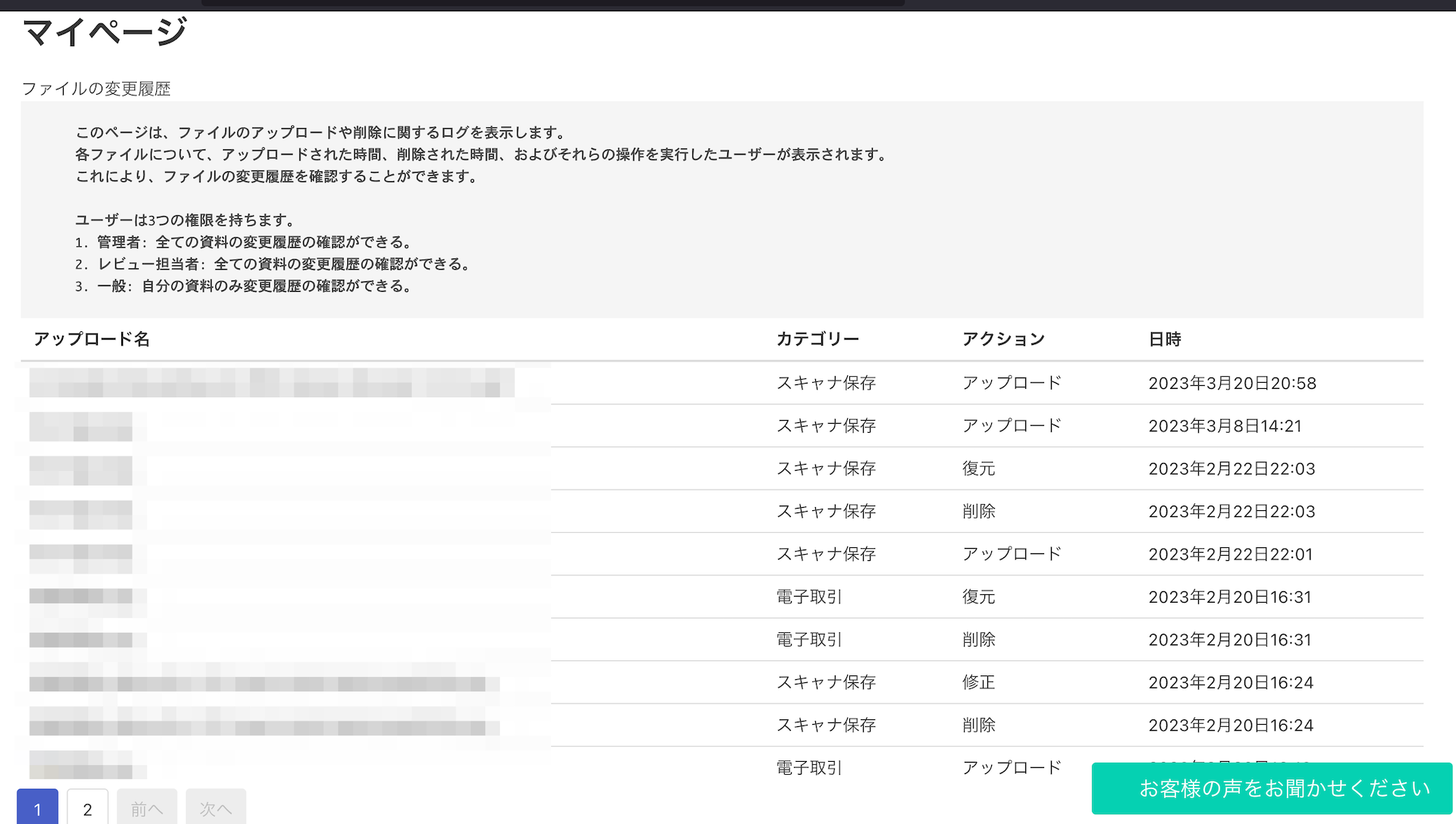Click 削除 action in 2023年2月22日22:03 row
Screen dimensions: 1456x824
tap(978, 512)
